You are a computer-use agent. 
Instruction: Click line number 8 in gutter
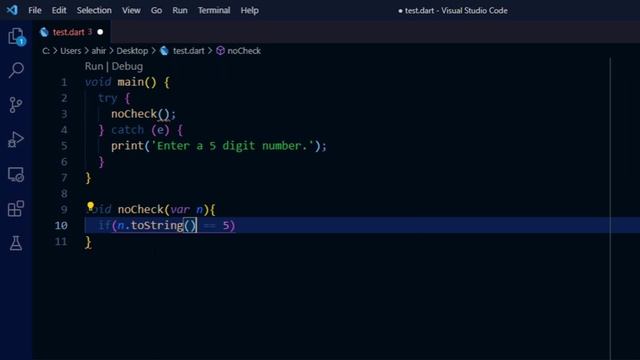[x=64, y=193]
